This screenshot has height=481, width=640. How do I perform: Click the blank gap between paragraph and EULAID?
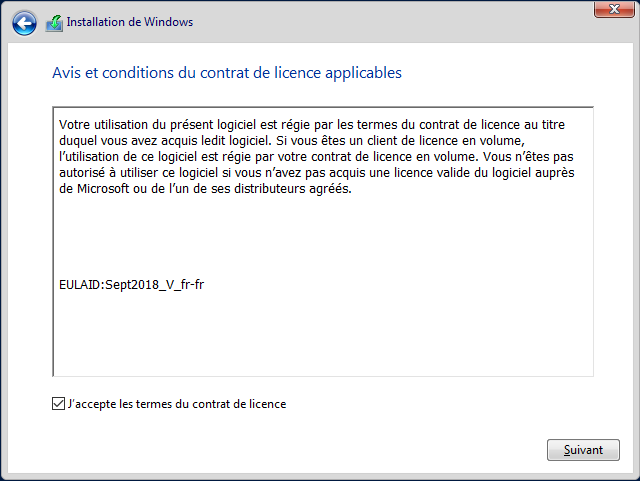(x=320, y=238)
